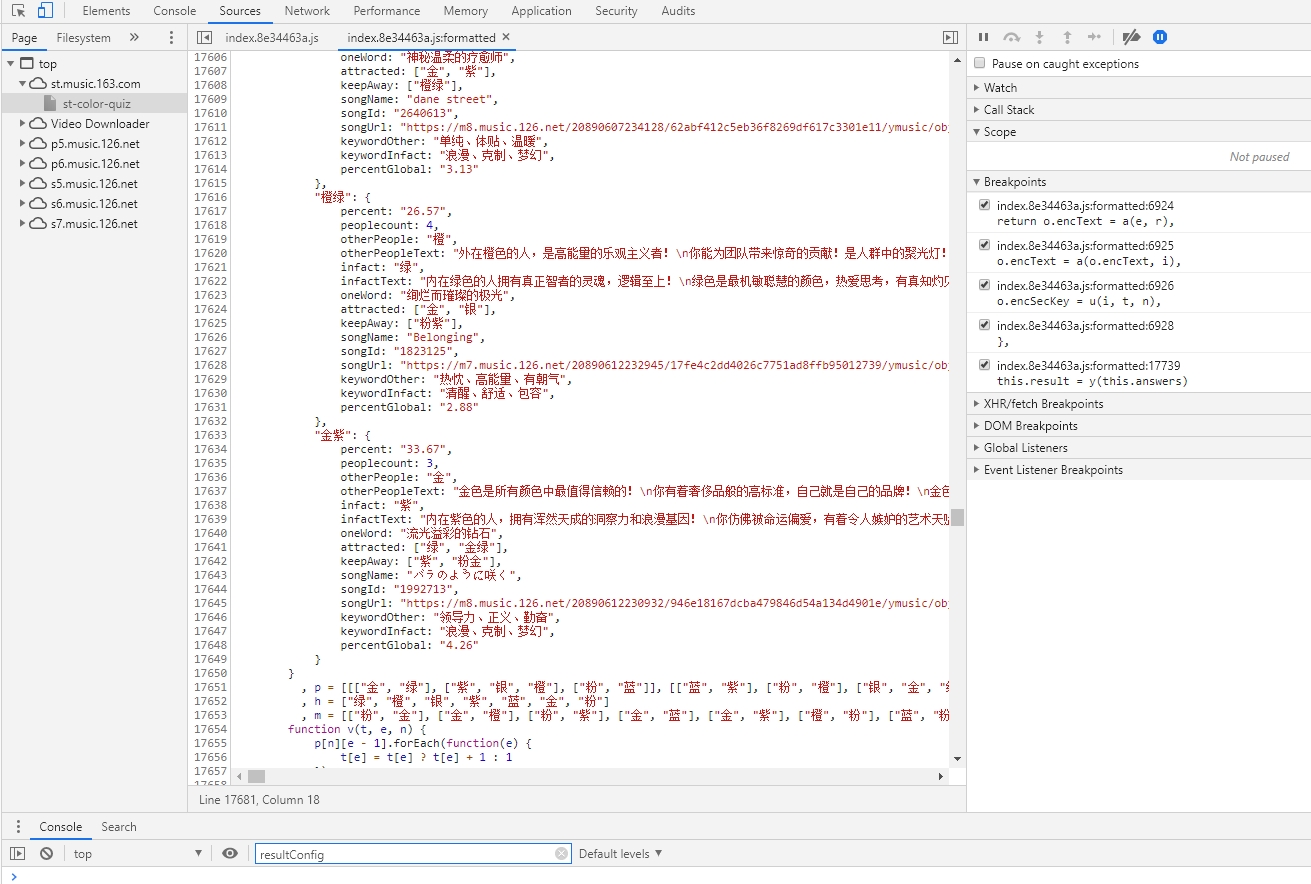Select the st-color-quiz file
1311x884 pixels.
click(96, 104)
